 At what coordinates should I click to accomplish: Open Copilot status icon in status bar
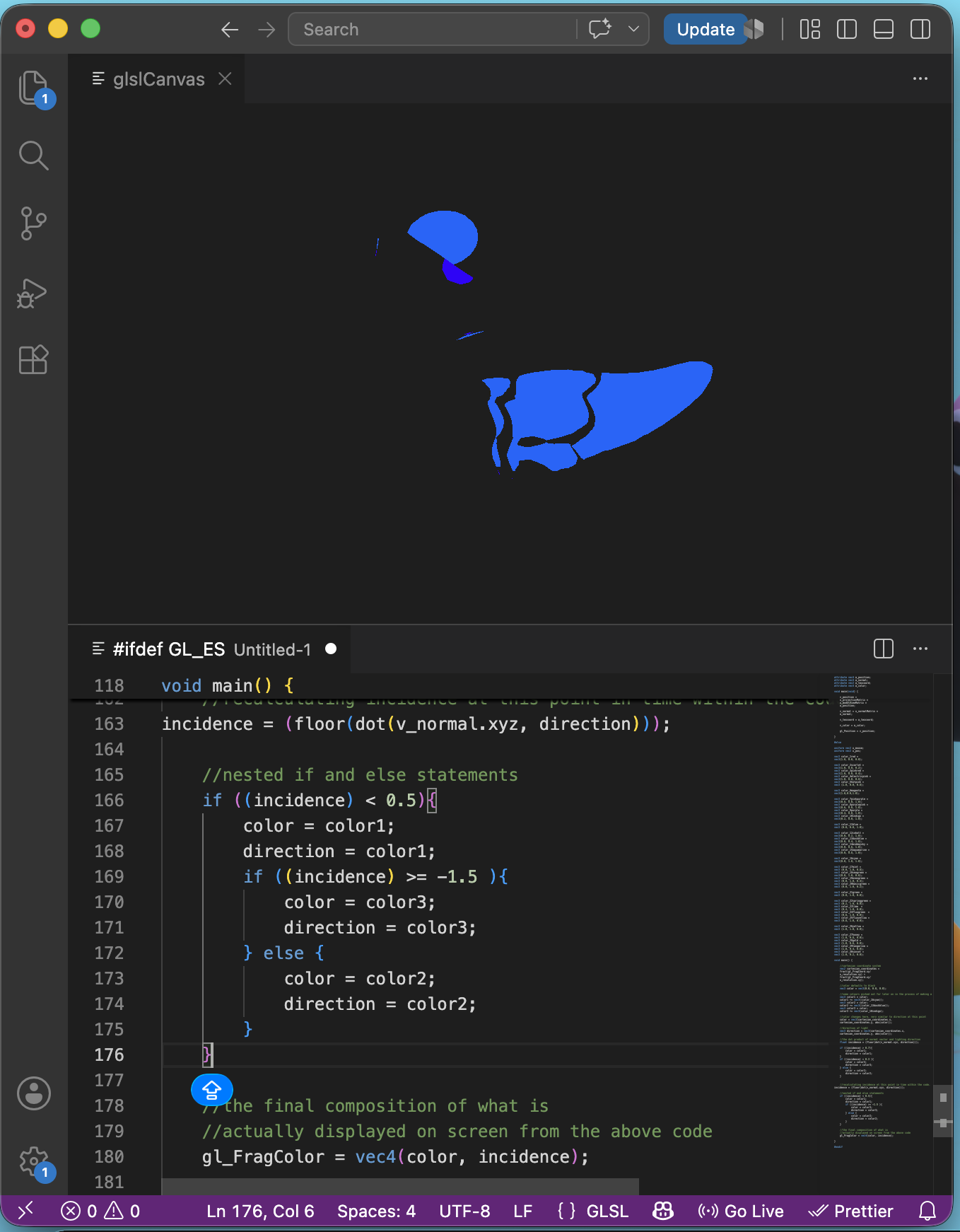[663, 1211]
